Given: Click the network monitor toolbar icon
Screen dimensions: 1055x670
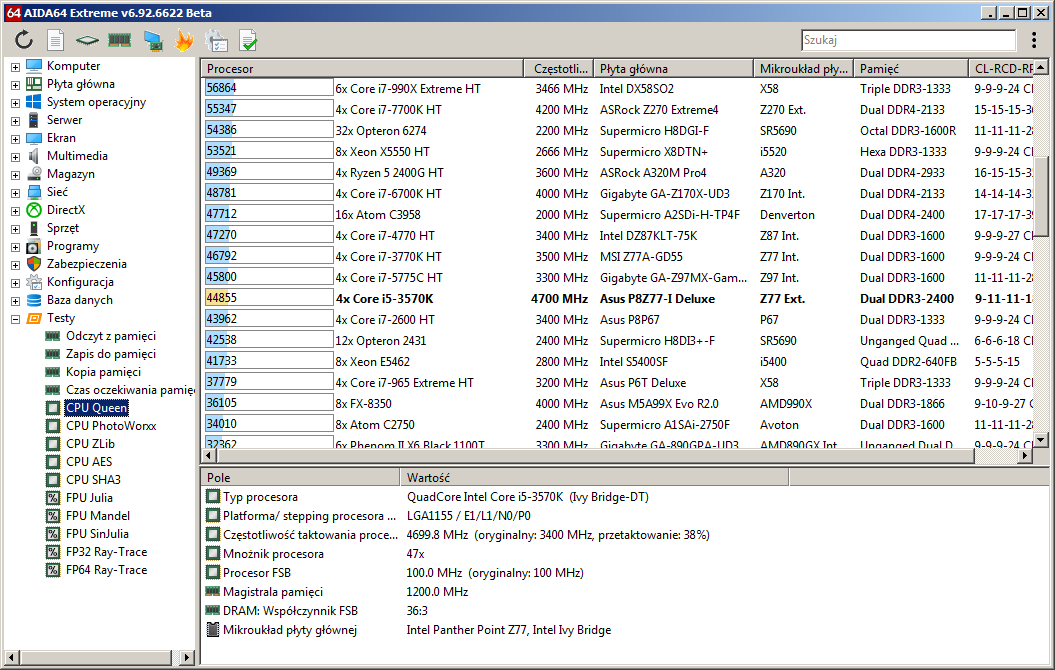Looking at the screenshot, I should coord(153,40).
